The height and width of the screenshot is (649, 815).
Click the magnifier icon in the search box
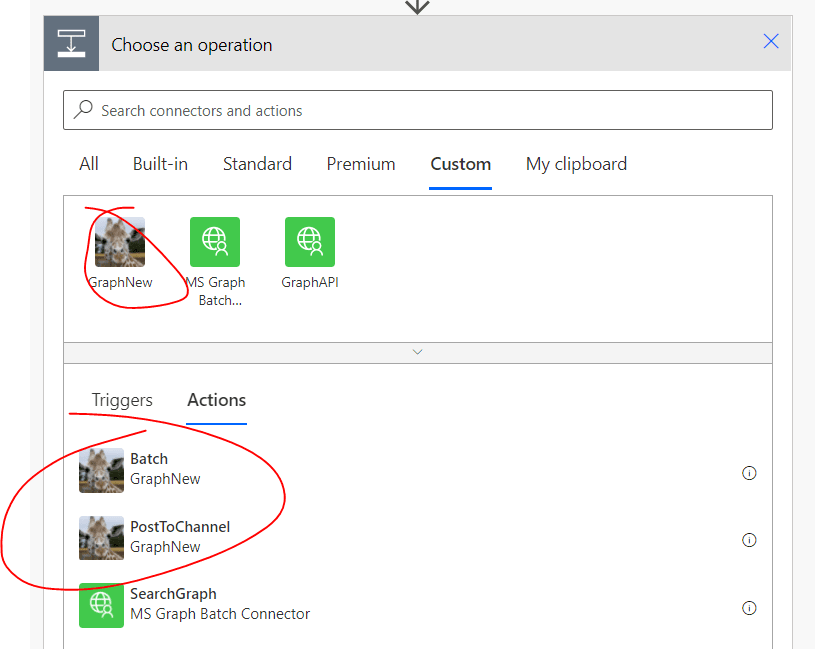click(83, 109)
